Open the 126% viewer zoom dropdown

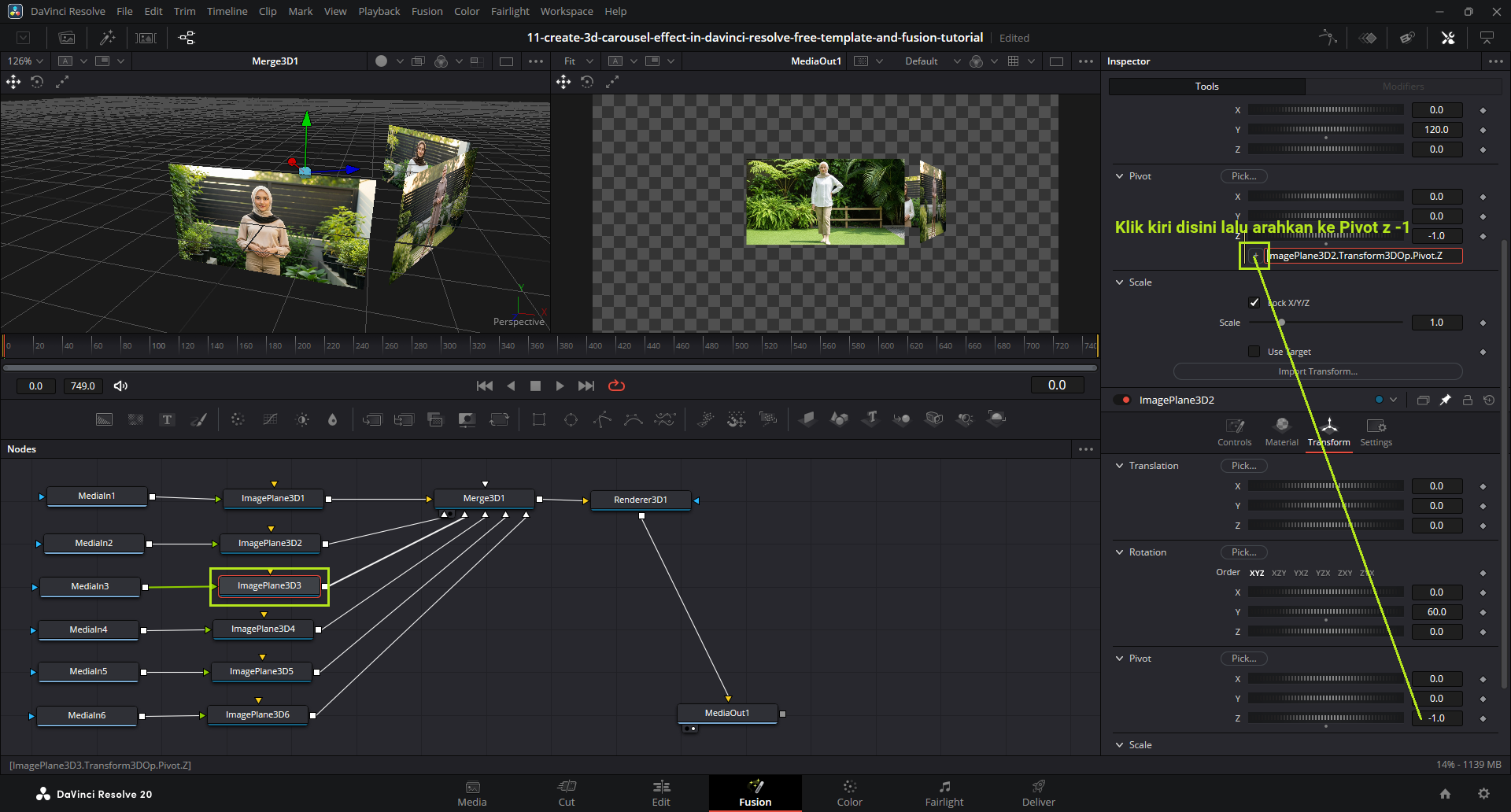click(x=25, y=61)
